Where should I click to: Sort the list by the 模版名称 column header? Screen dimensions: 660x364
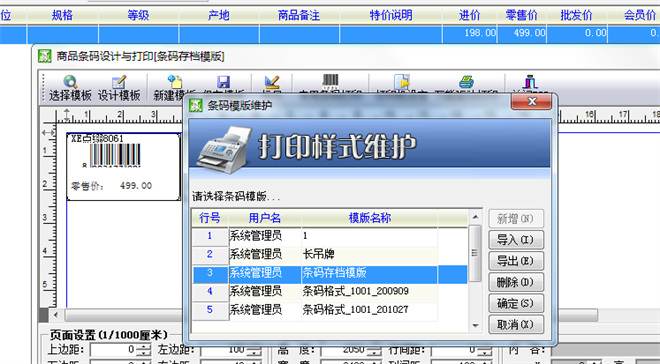pos(370,218)
